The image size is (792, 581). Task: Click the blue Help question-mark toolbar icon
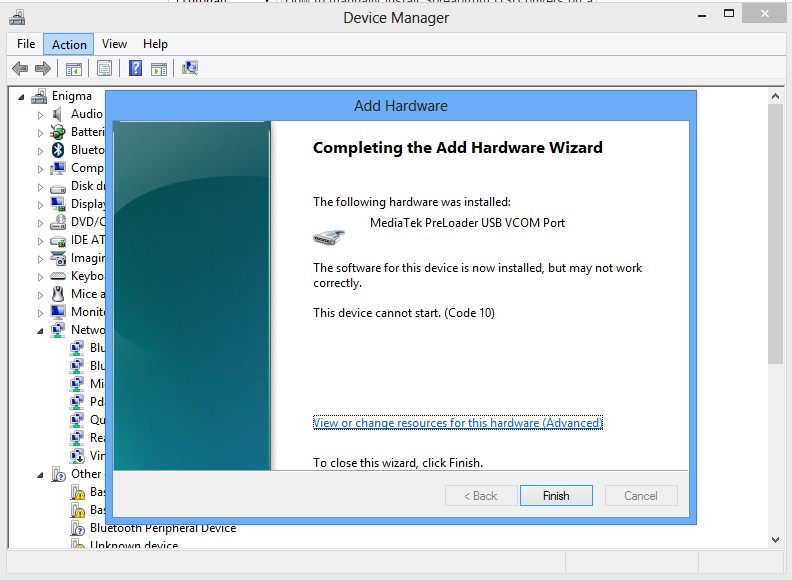pos(135,68)
